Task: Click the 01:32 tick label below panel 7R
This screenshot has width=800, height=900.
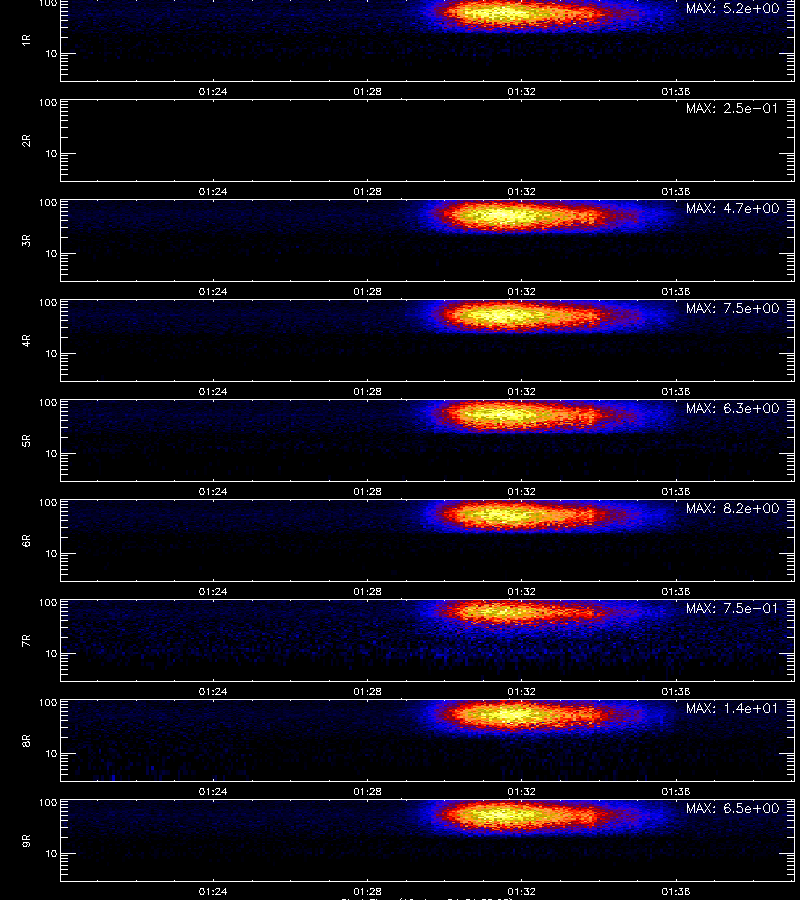Action: (x=521, y=691)
